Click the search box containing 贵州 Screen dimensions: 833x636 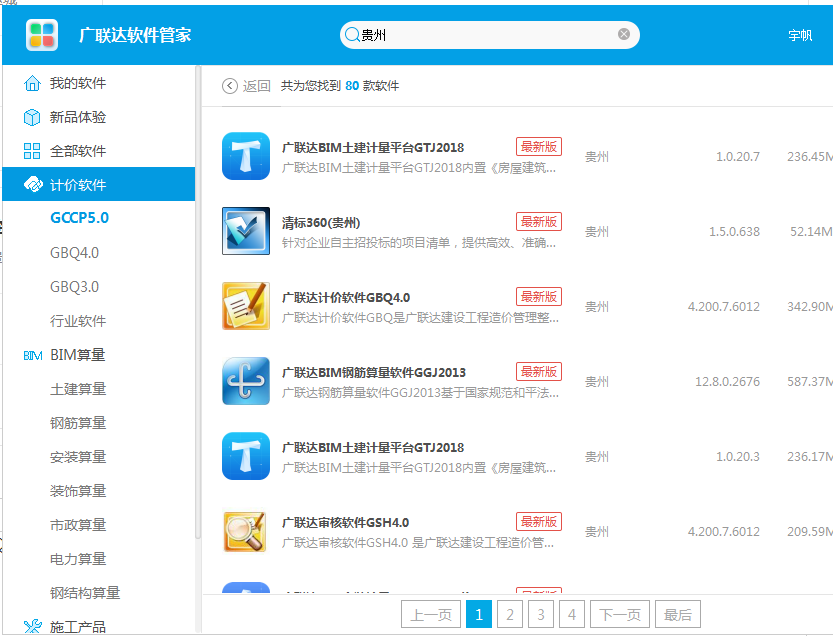(x=489, y=35)
